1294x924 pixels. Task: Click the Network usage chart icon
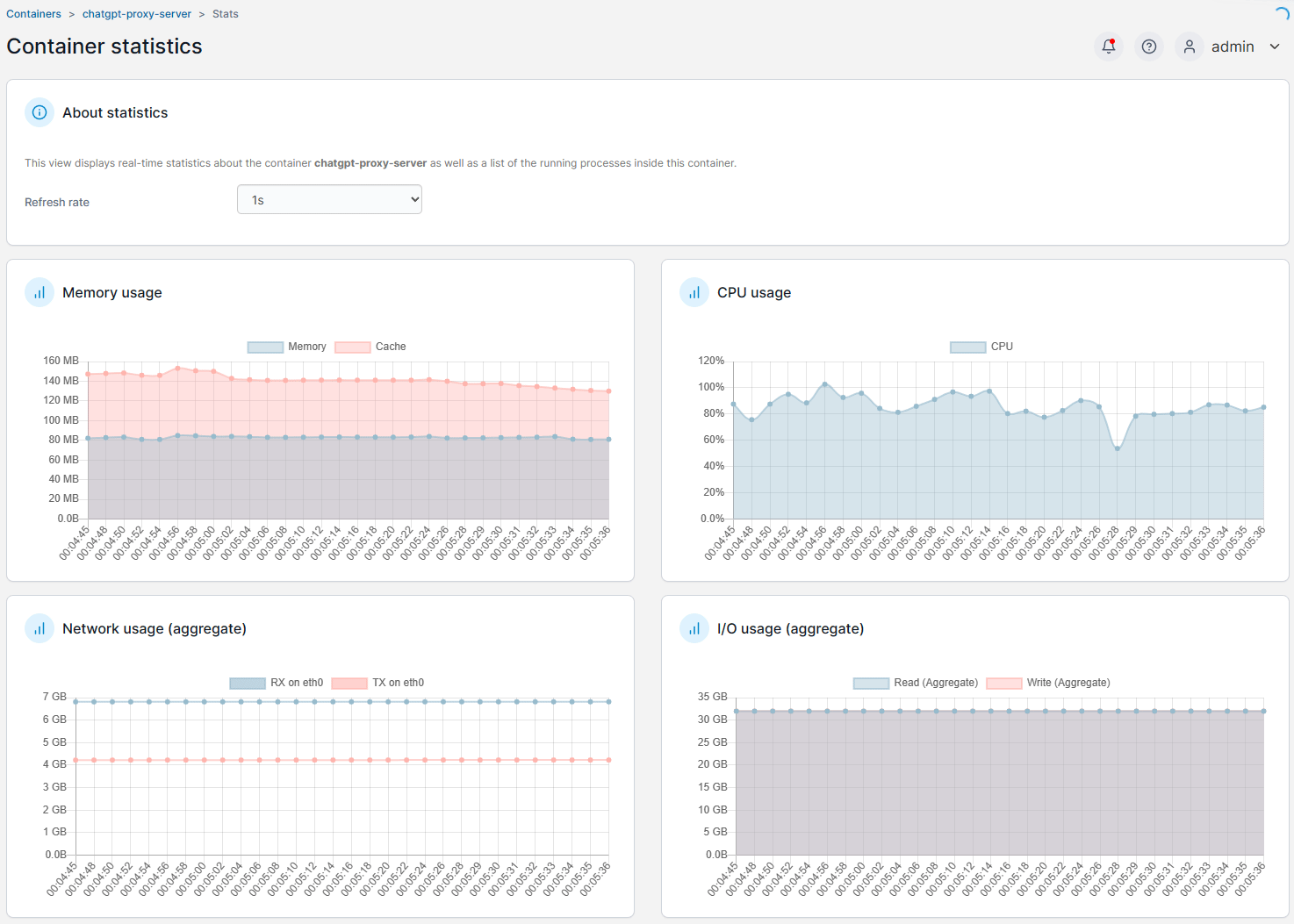coord(39,628)
